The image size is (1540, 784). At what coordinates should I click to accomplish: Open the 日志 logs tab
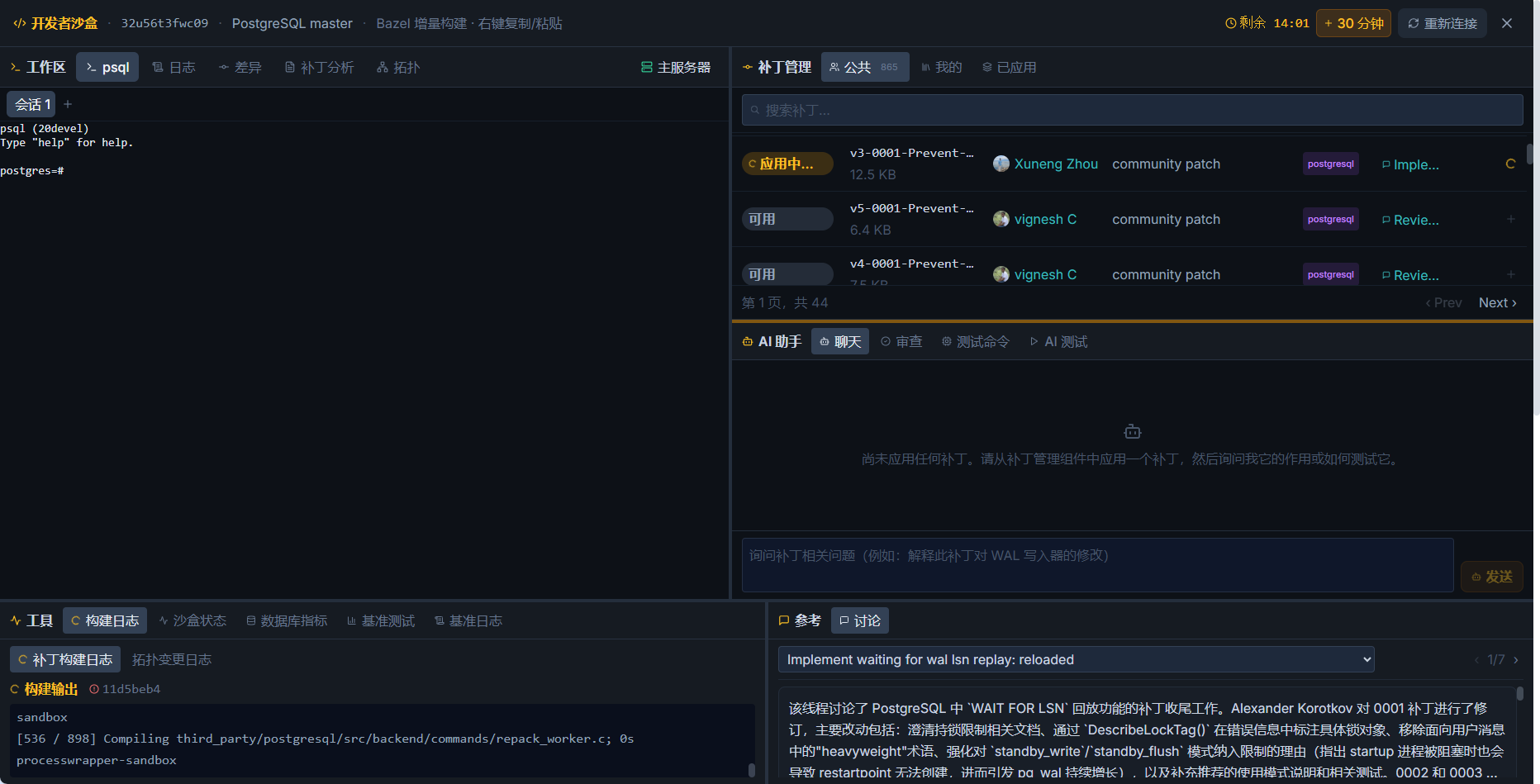tap(173, 67)
